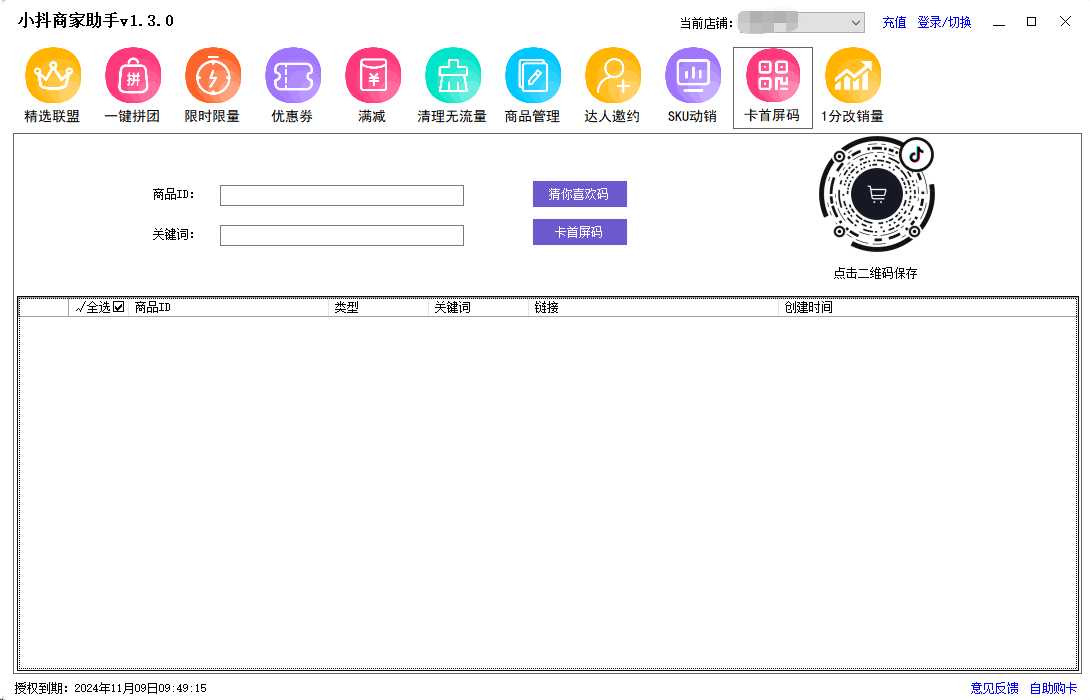
Task: Click the purple 卡首屏码 generate button
Action: coord(579,231)
